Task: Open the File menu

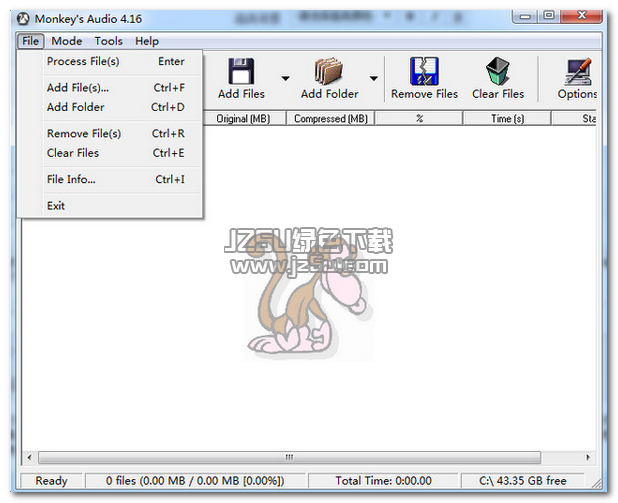Action: (30, 41)
